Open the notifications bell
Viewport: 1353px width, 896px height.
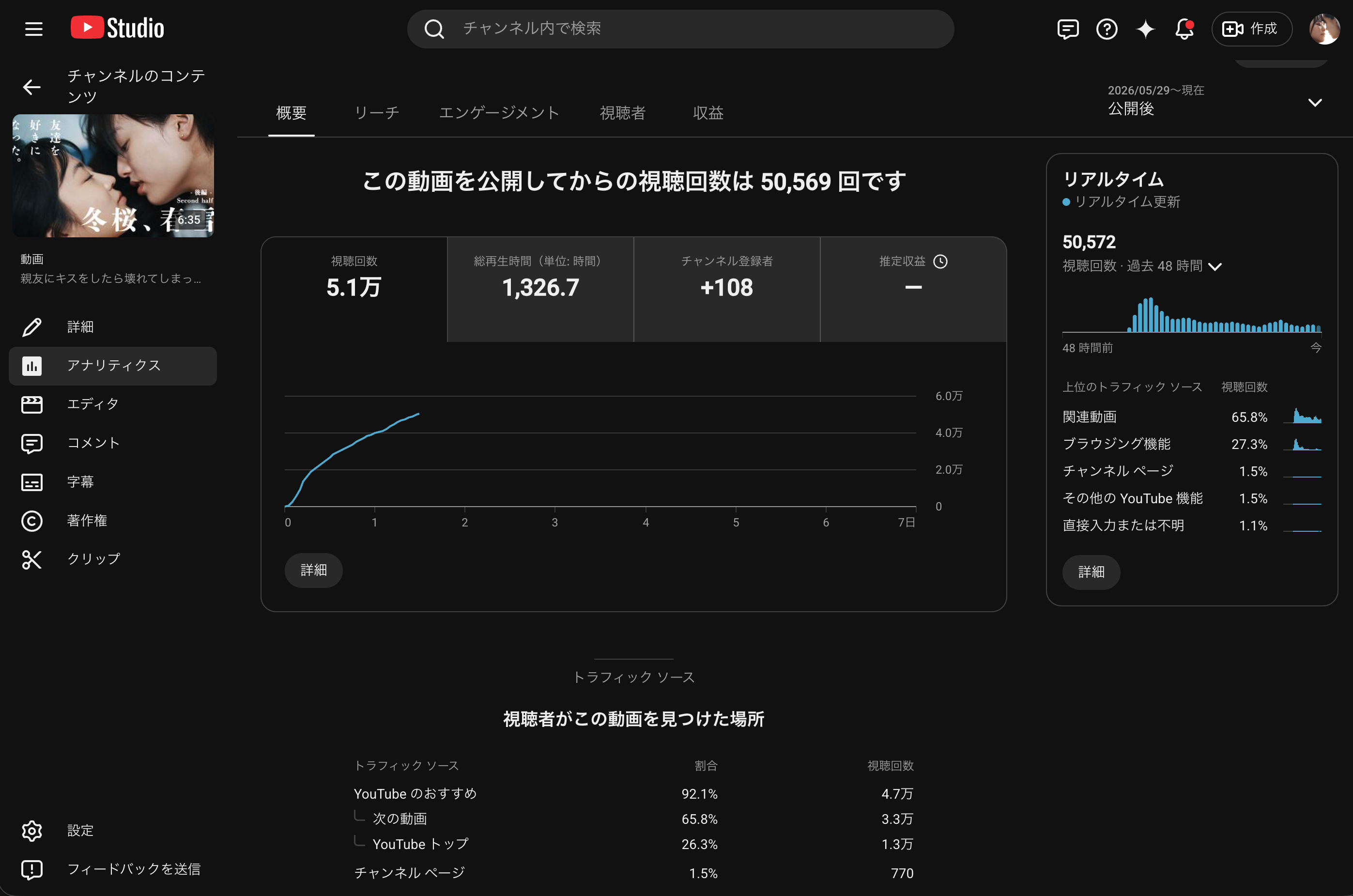(1184, 29)
